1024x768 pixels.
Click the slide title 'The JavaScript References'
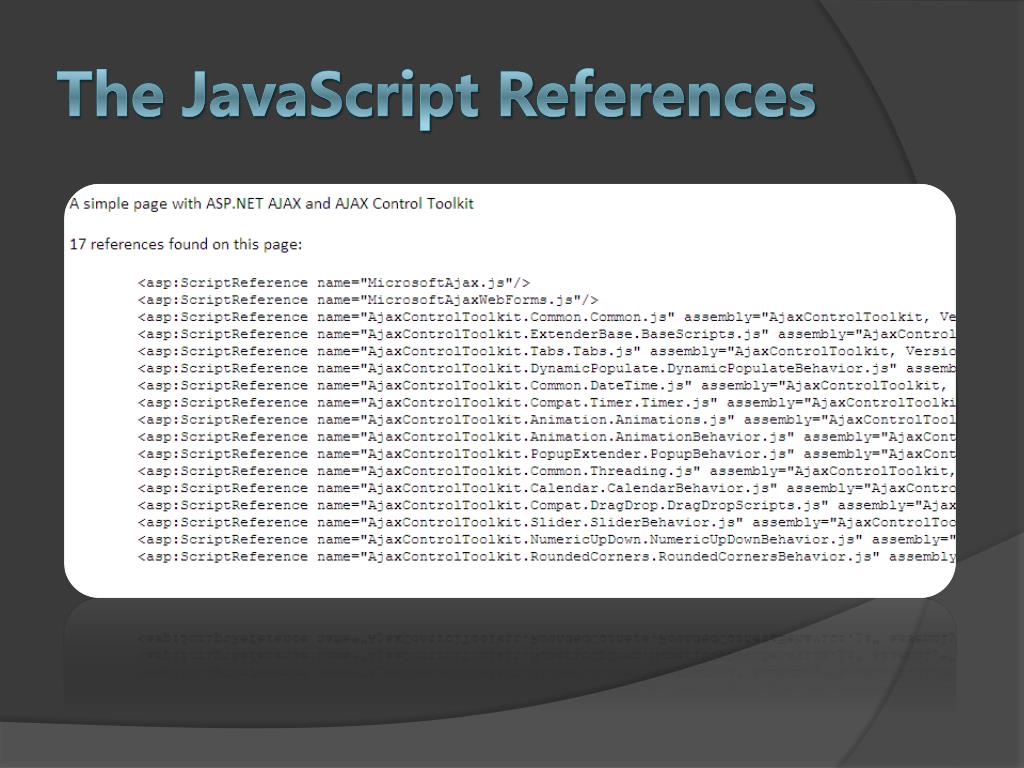[x=436, y=97]
